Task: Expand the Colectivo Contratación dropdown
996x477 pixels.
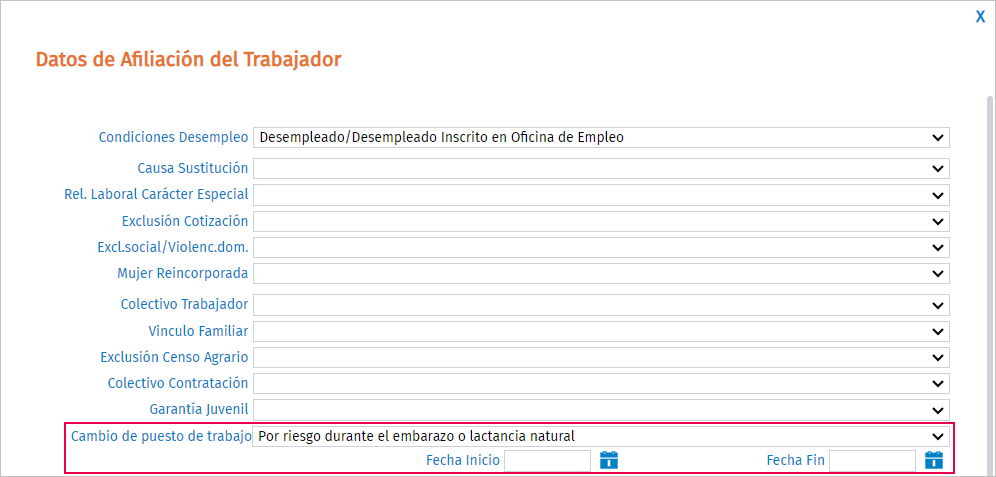Action: click(601, 384)
